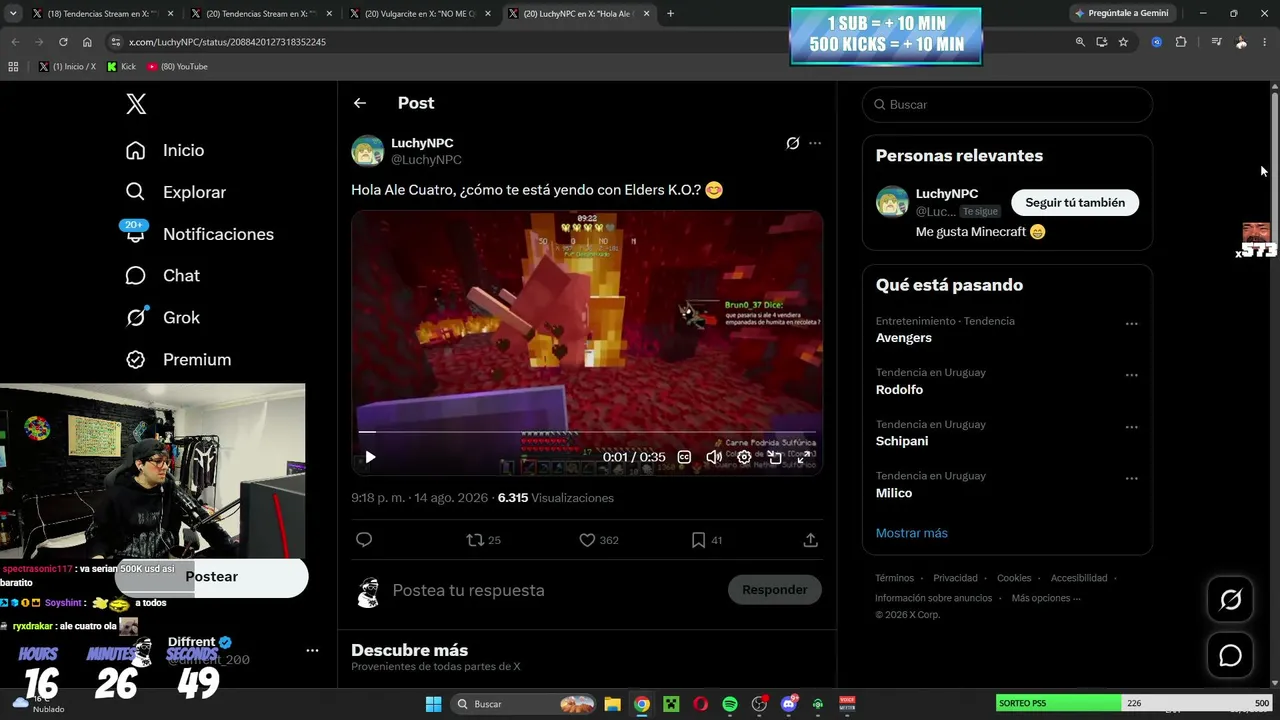Open the tab search dropdown arrow
Screen dimensions: 1280x720
point(13,13)
